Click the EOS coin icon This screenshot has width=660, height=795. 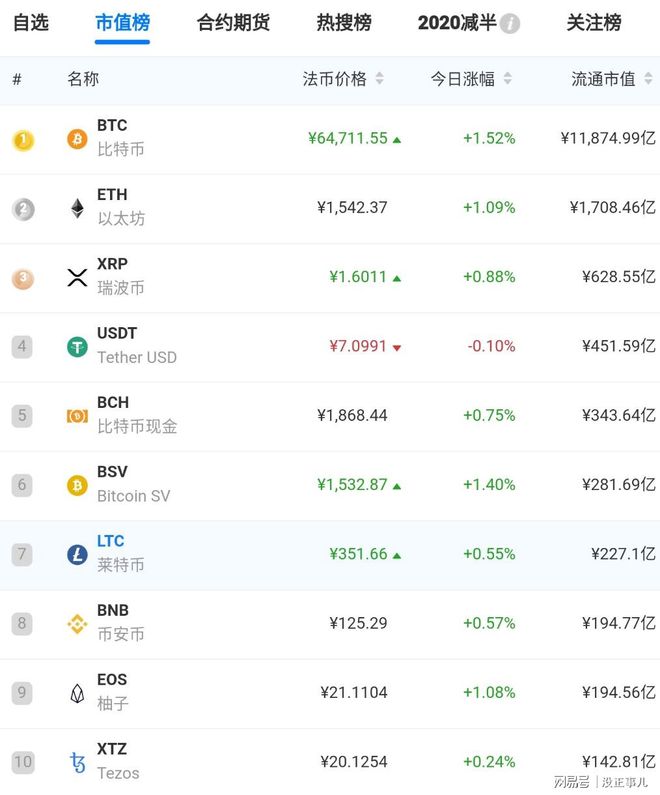coord(77,693)
